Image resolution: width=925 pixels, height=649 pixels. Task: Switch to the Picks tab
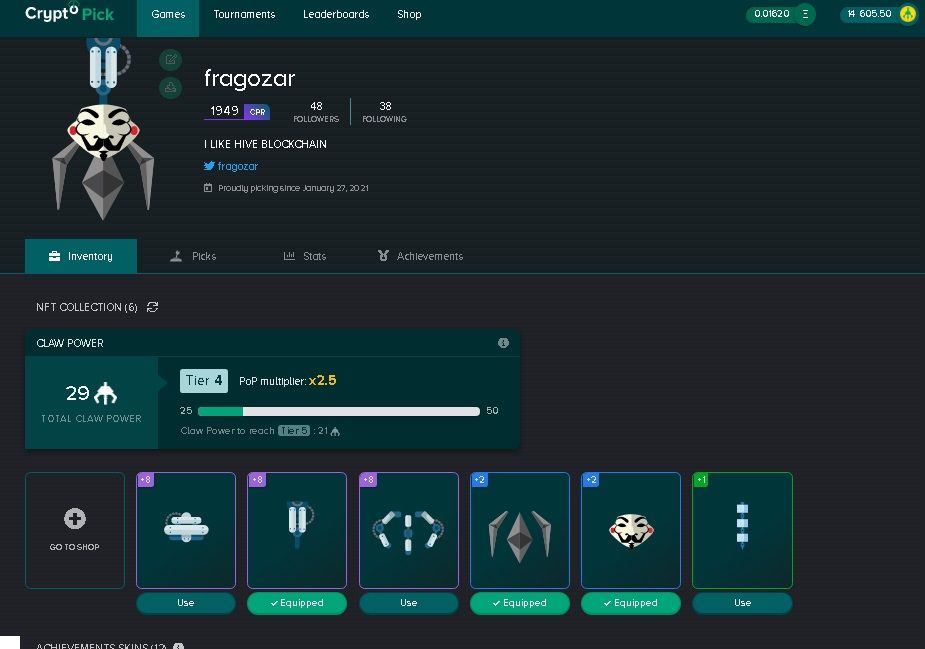[x=193, y=256]
